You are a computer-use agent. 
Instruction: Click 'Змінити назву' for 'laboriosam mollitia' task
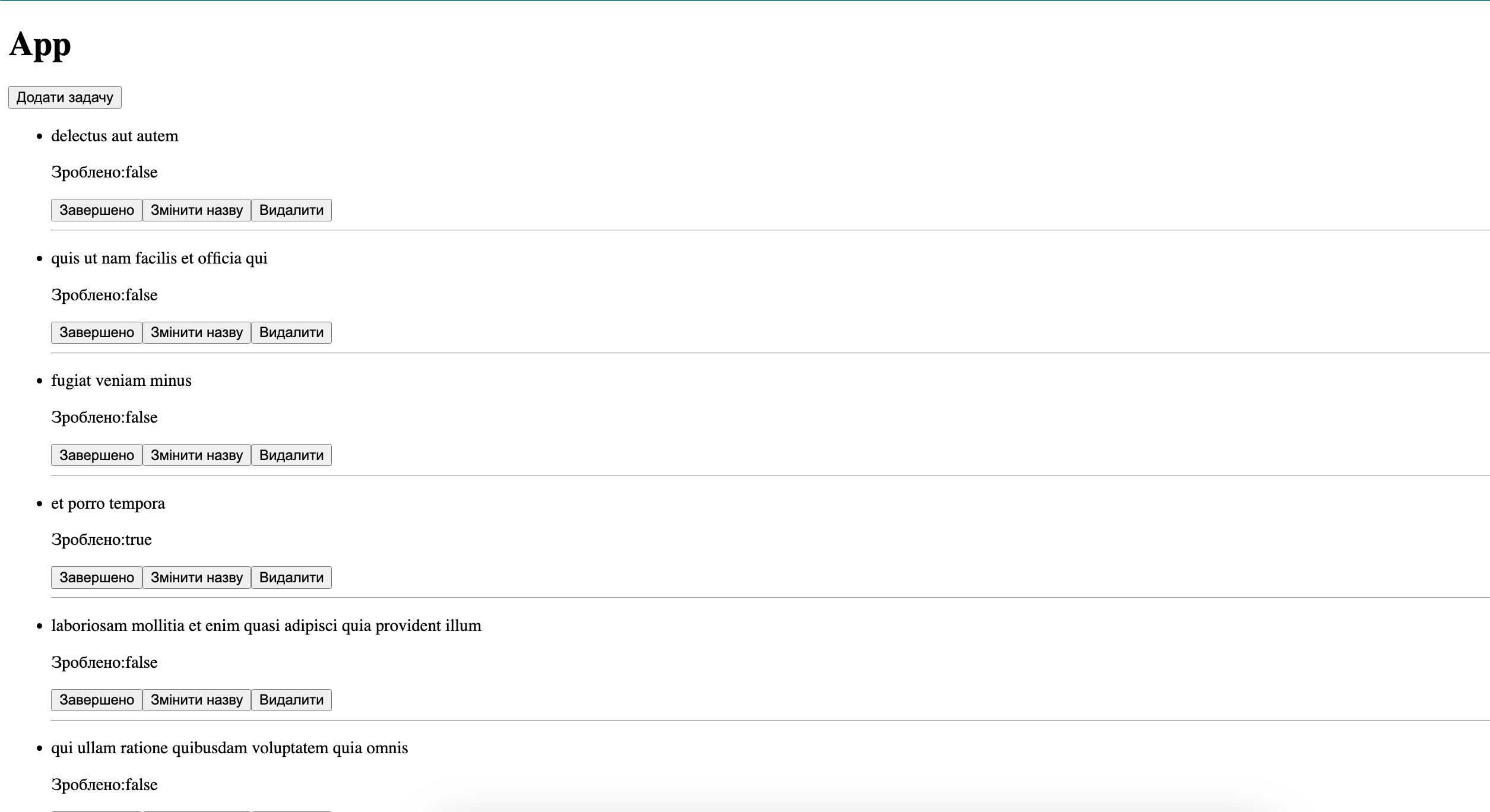[x=196, y=700]
